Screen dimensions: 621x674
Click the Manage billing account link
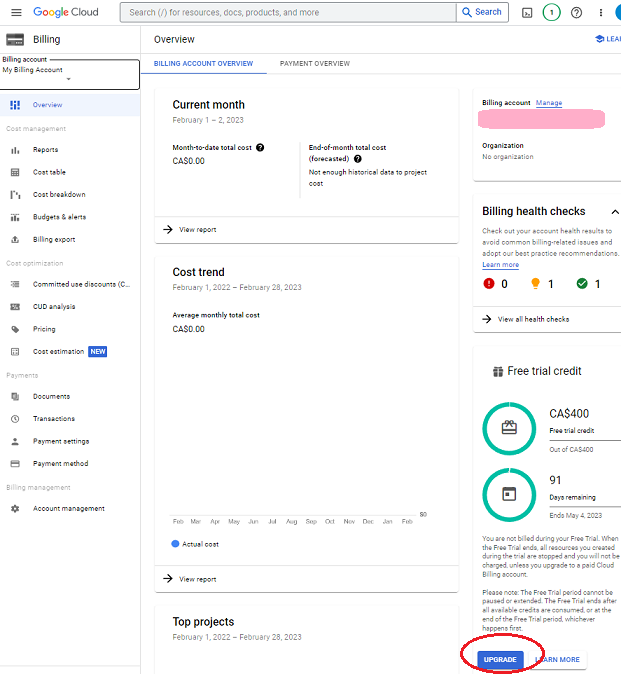[x=549, y=103]
